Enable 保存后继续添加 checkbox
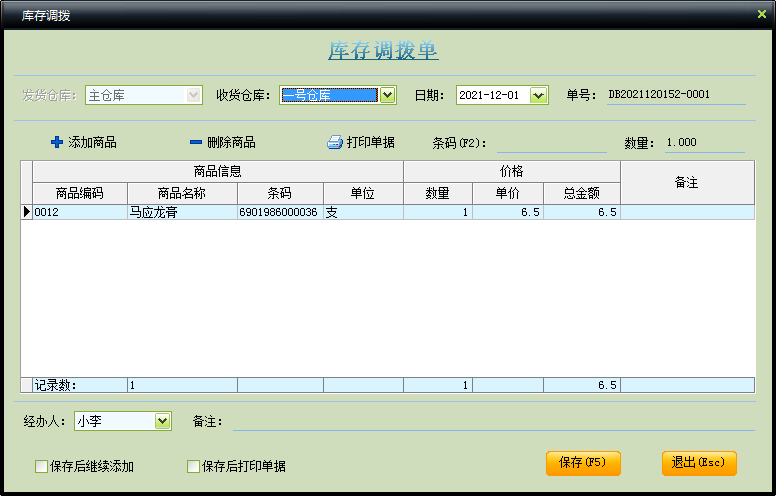Screen dimensions: 776x496 click(42, 466)
